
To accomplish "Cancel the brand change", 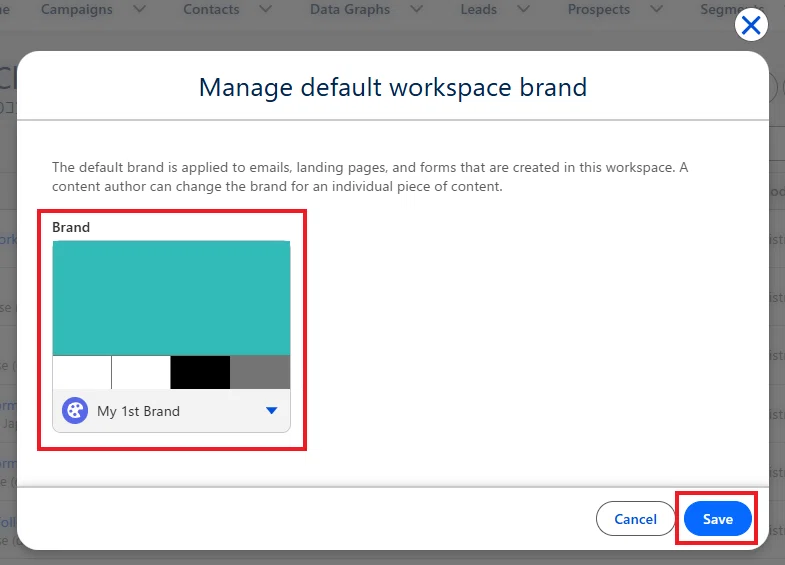I will (x=635, y=519).
